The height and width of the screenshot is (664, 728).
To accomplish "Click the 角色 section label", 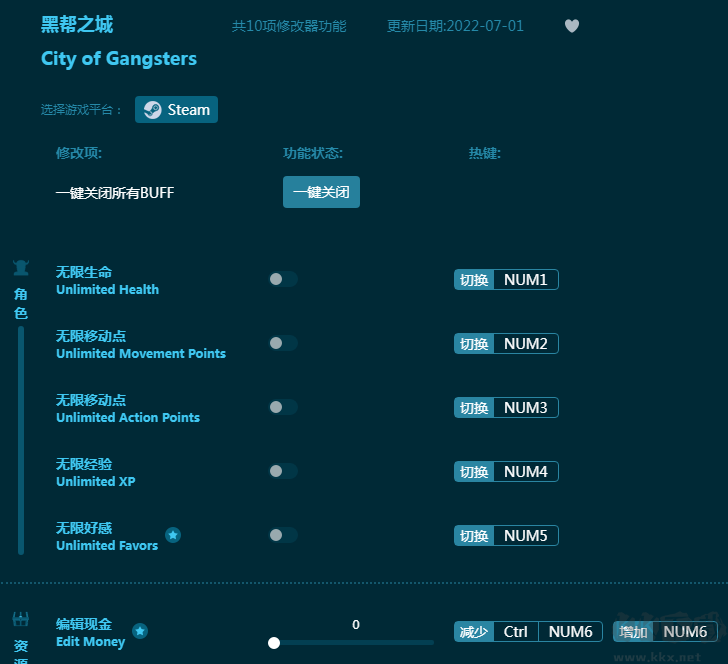I will coord(21,304).
